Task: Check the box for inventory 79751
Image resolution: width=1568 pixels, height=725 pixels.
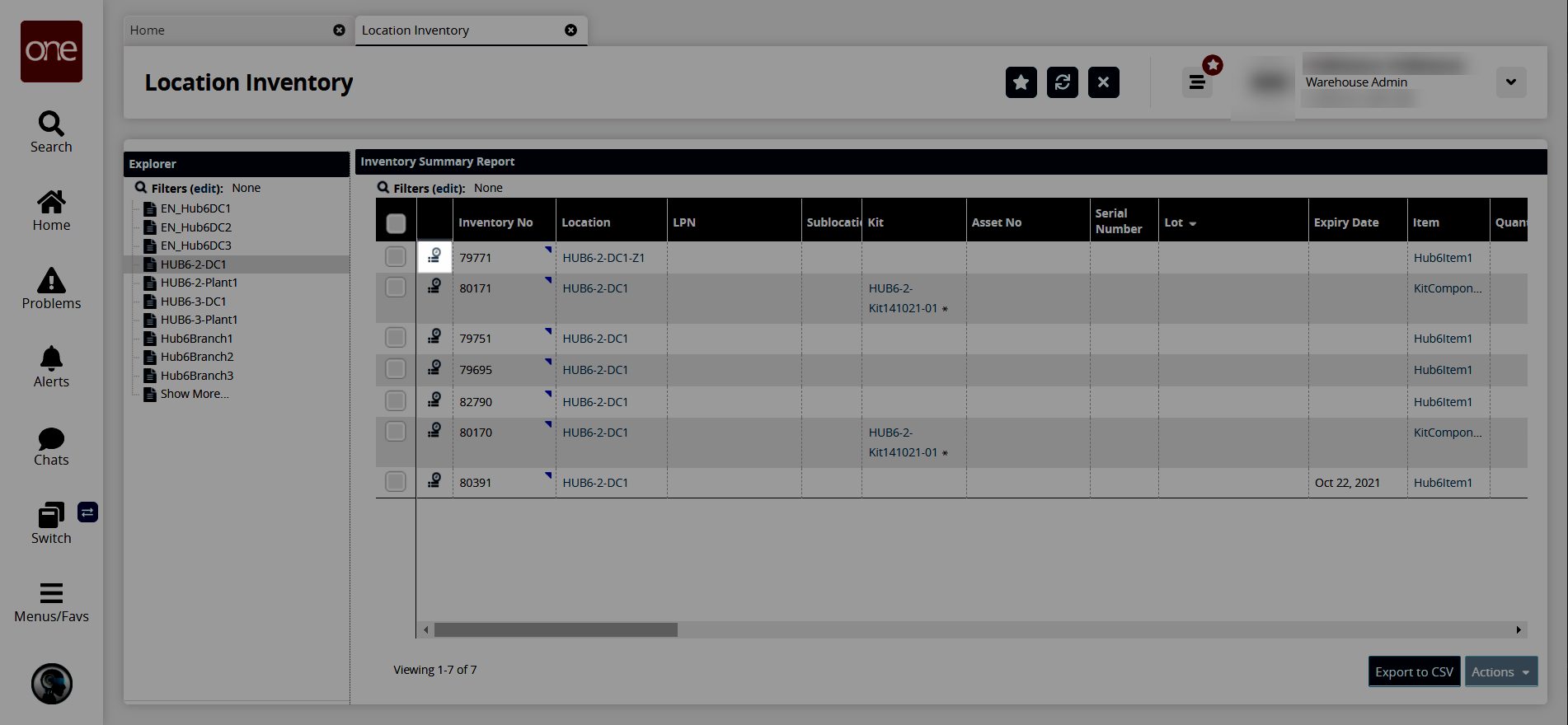Action: [x=396, y=338]
